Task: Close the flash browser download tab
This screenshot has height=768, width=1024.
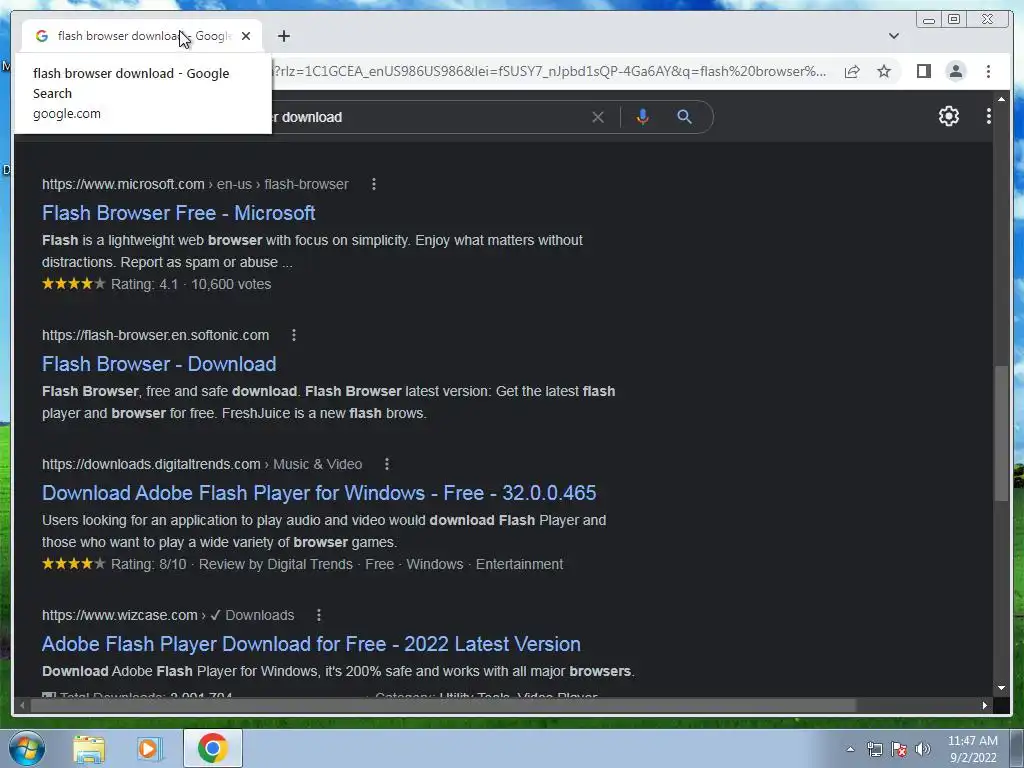Action: tap(246, 36)
